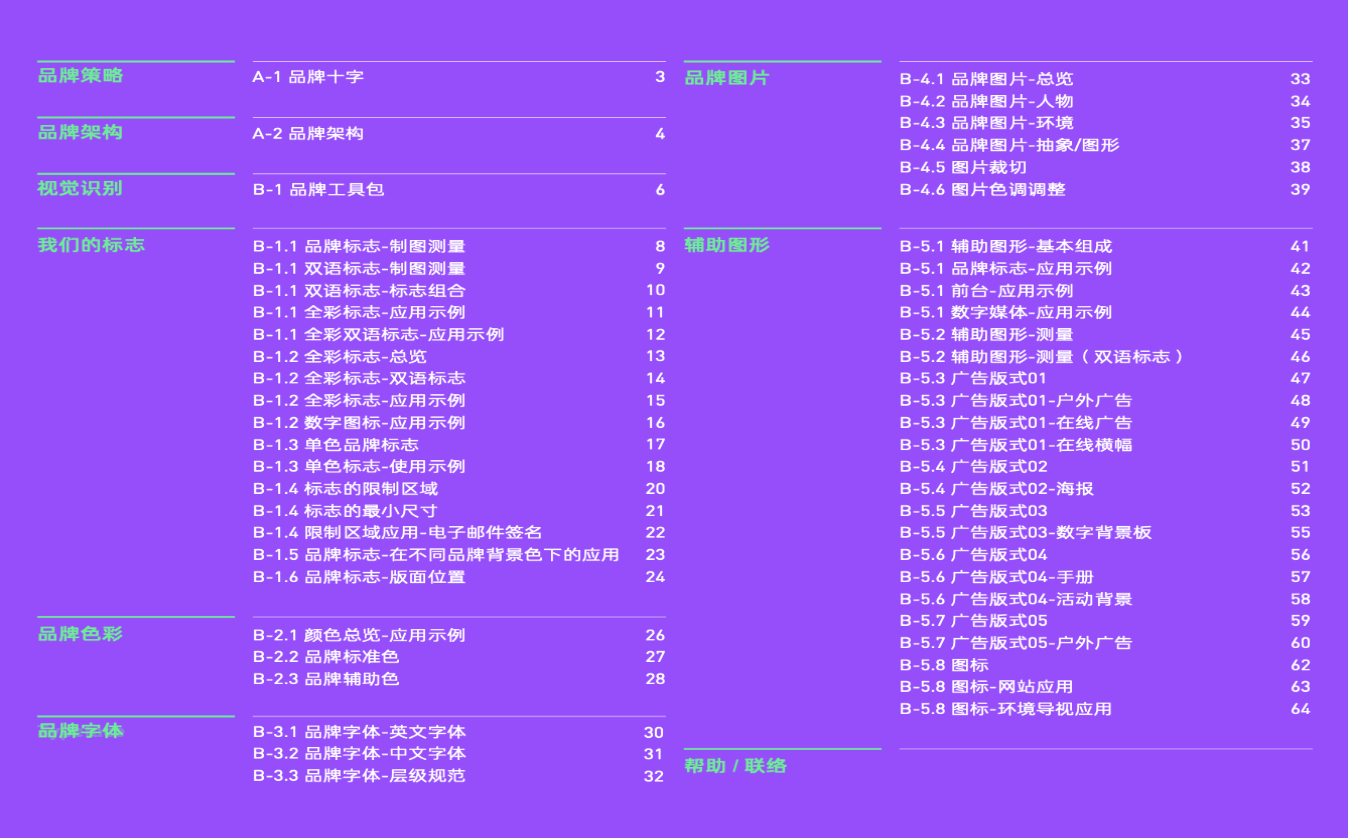Click B-5.4 广告版式02-海报 entry
Image resolution: width=1348 pixels, height=838 pixels.
pyautogui.click(x=997, y=489)
